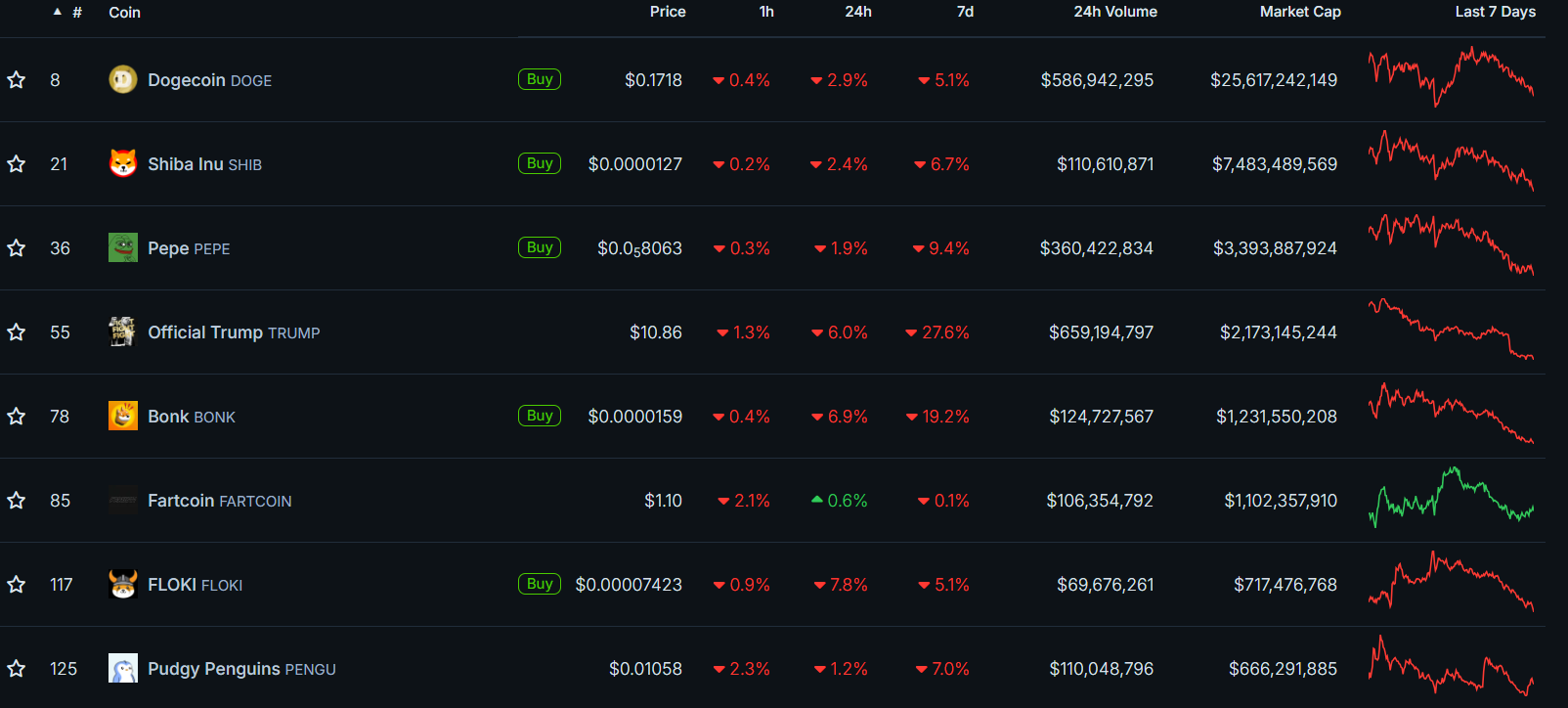Click the Shiba Inu coin logo
Screen dimensions: 1568x708
click(x=122, y=163)
